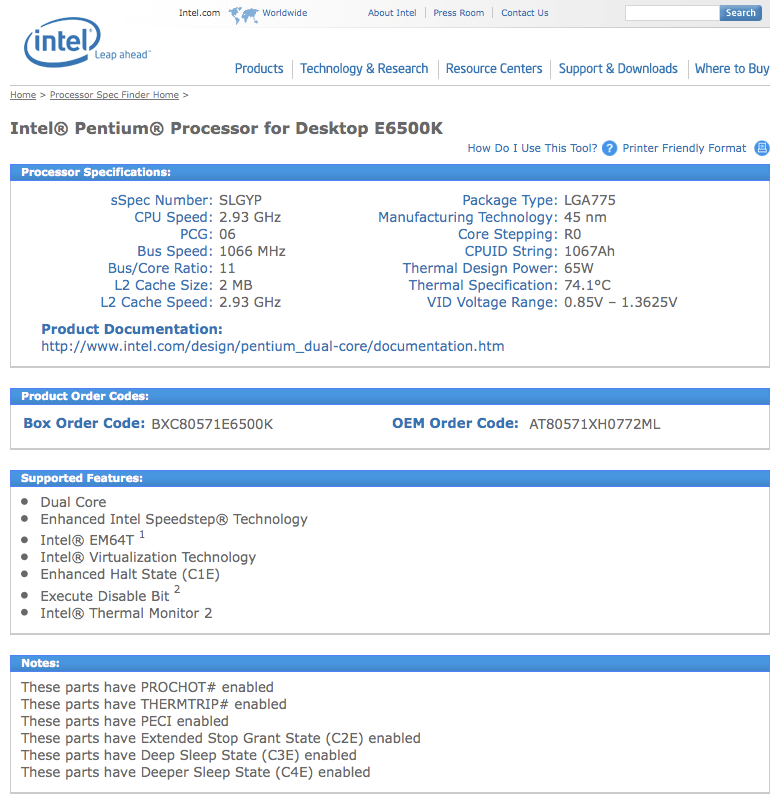Click the Intel.com link

point(199,13)
